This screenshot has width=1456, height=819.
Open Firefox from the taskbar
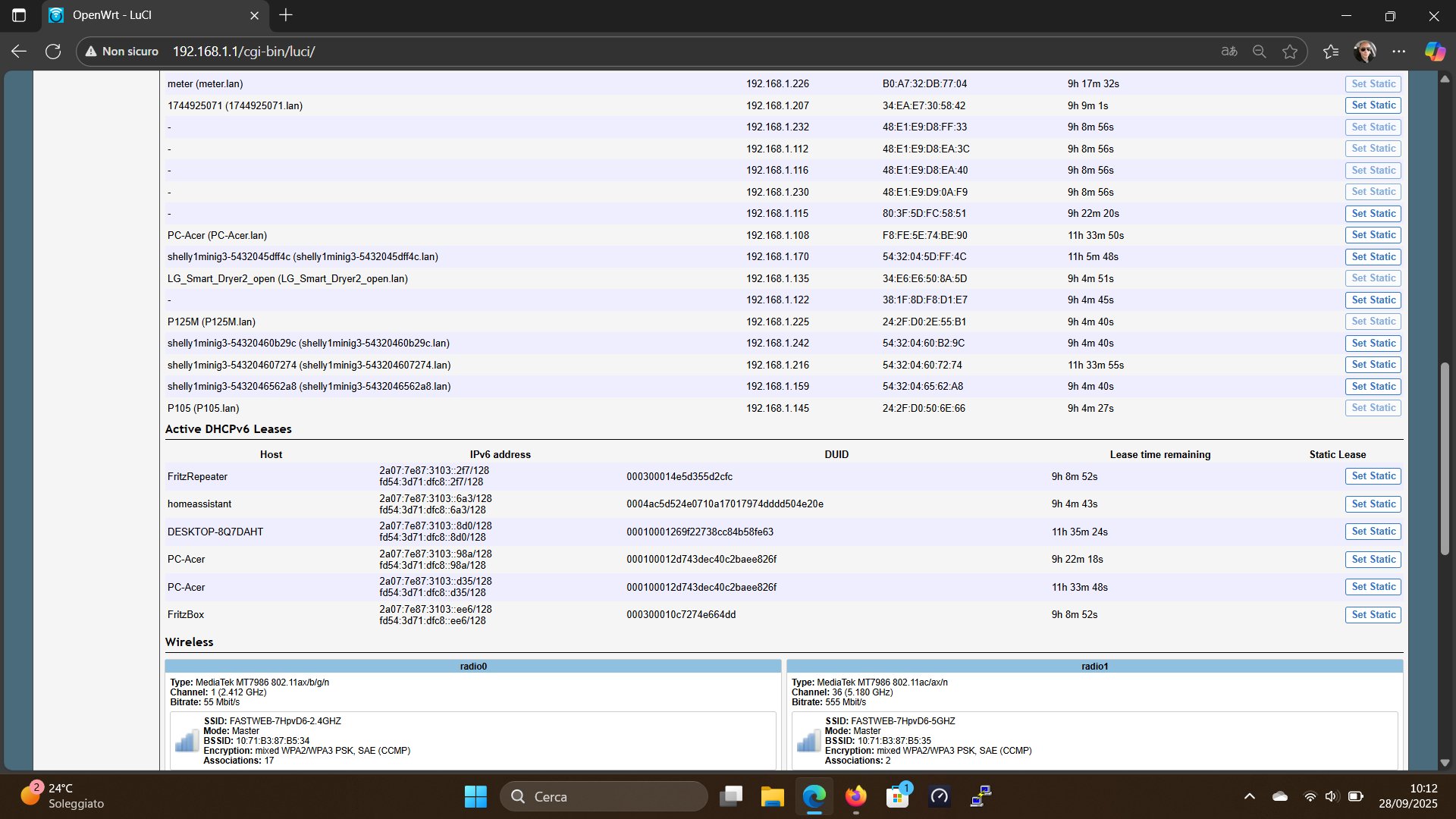[855, 796]
